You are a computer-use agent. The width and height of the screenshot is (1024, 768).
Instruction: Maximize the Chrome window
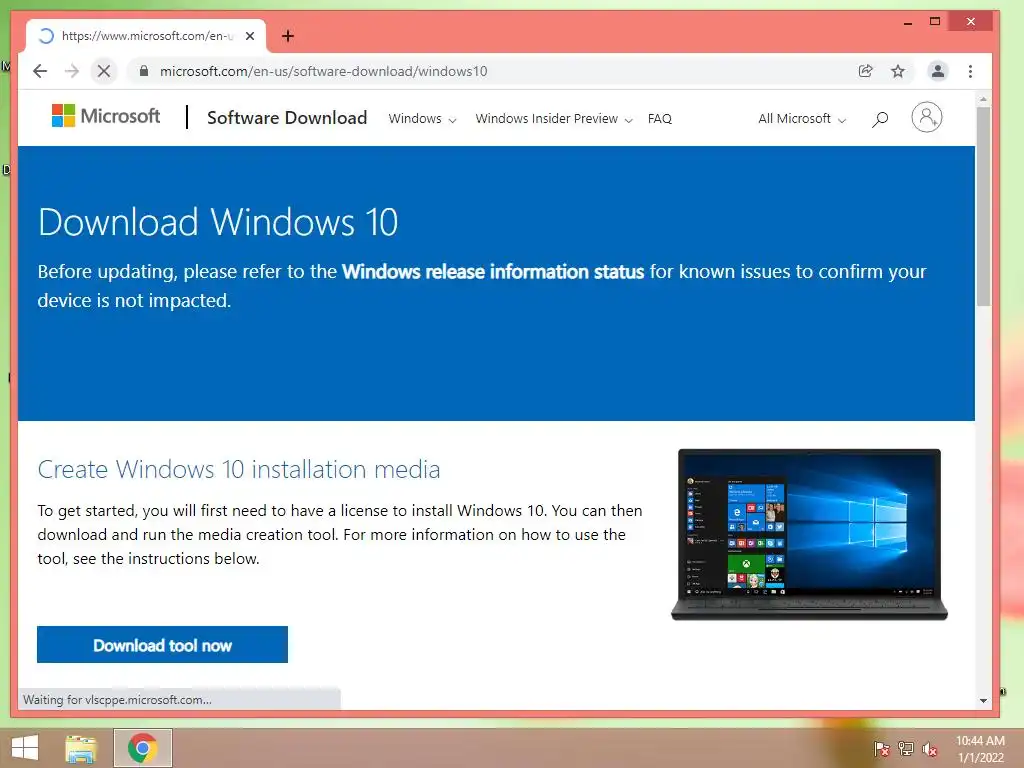[935, 22]
